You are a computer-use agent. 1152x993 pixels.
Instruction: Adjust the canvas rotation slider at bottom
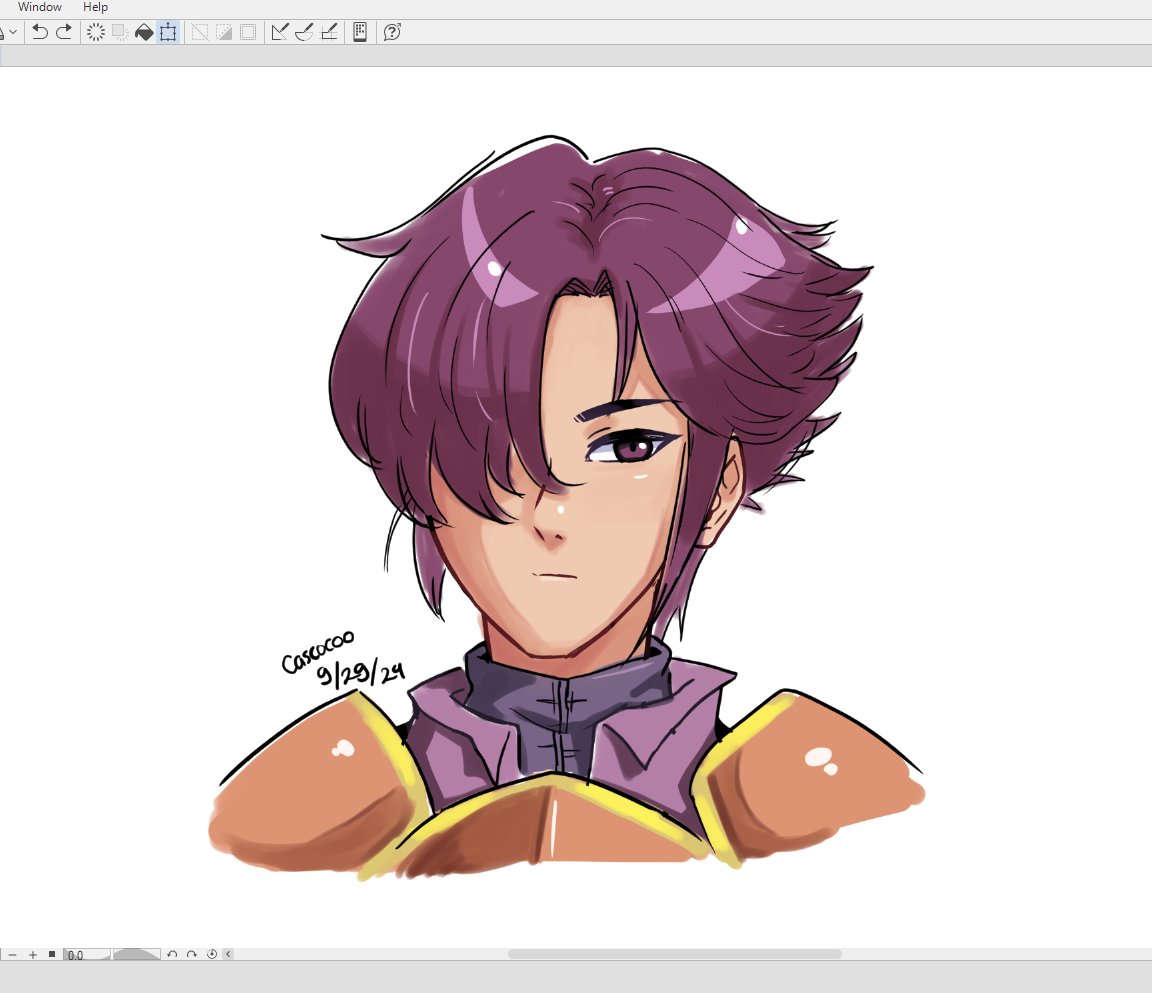(135, 954)
